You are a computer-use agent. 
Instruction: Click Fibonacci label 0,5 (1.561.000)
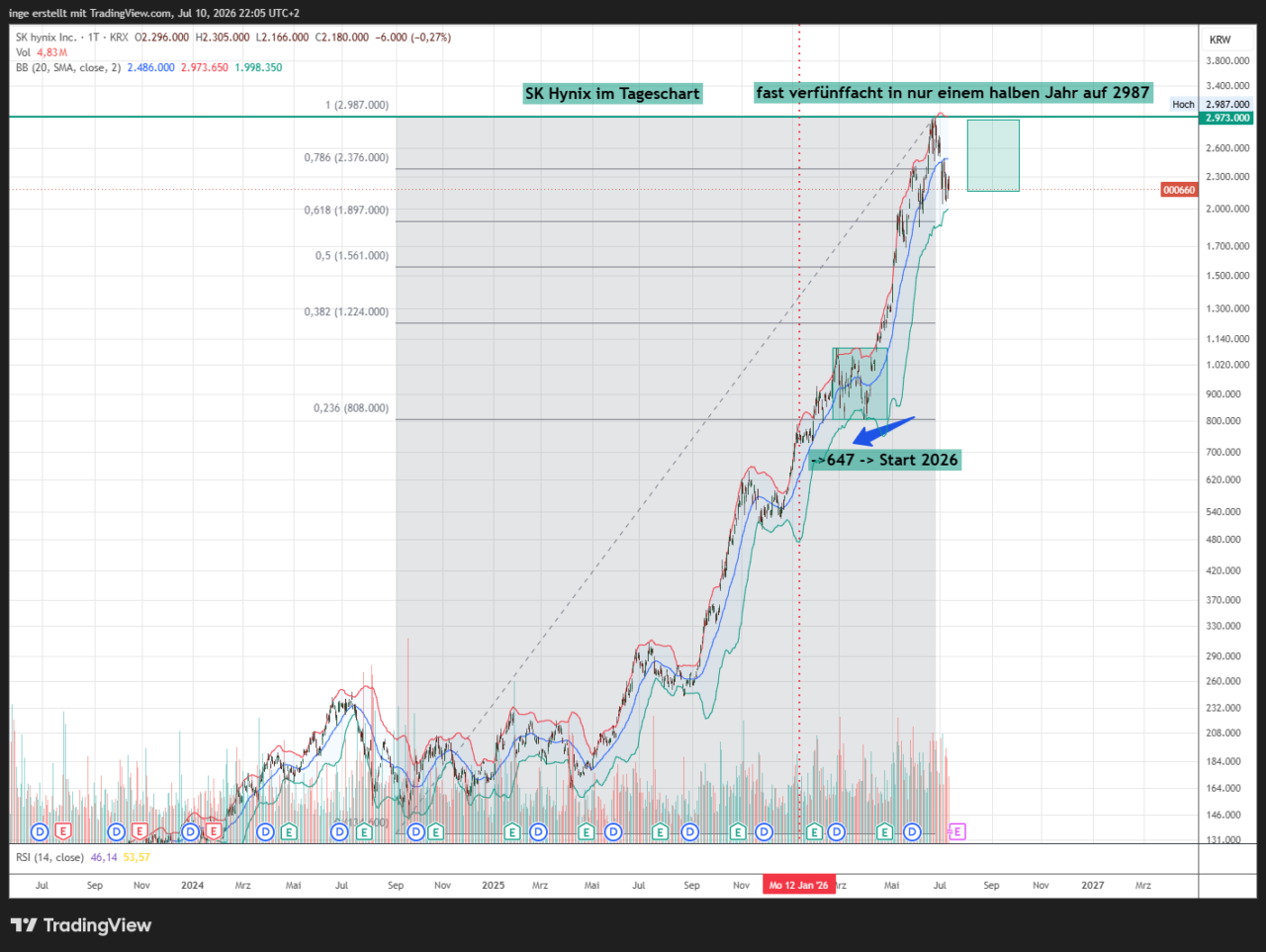[x=352, y=255]
